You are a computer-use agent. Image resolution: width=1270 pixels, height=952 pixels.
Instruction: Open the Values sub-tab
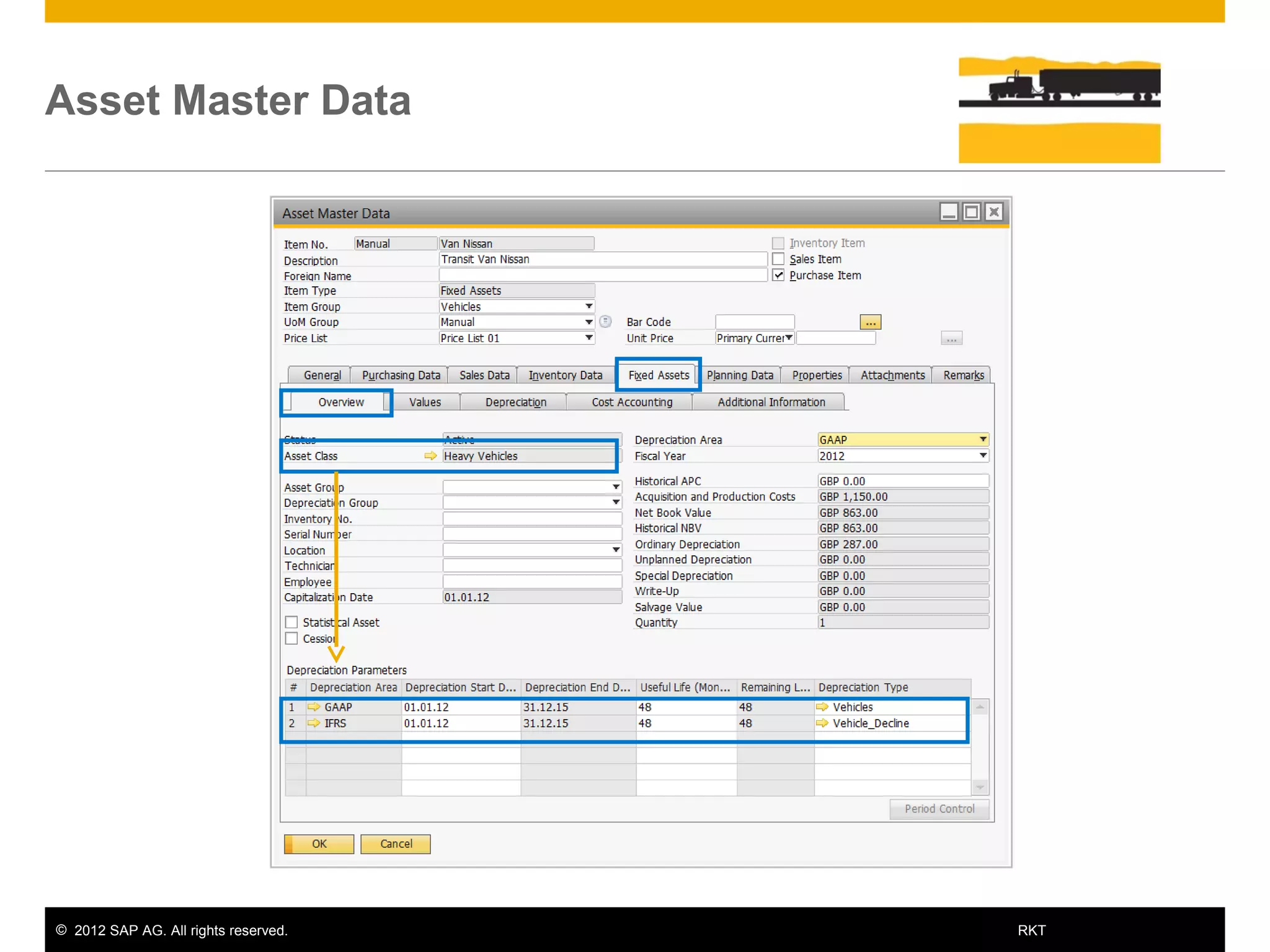(425, 402)
